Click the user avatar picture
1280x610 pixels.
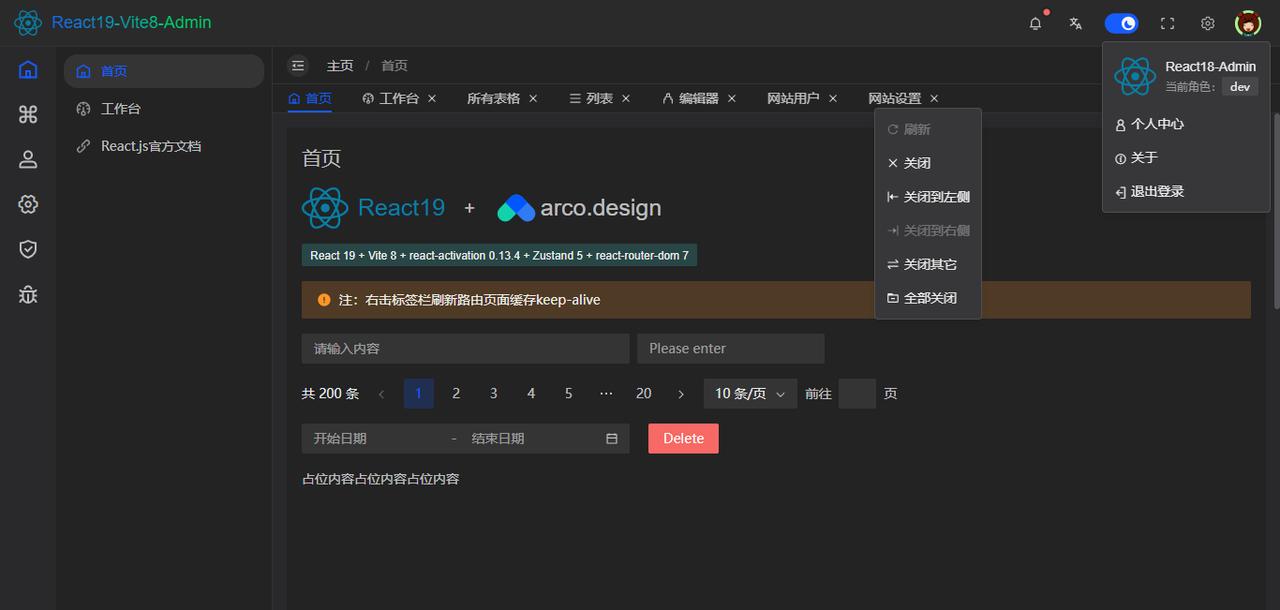click(1248, 23)
